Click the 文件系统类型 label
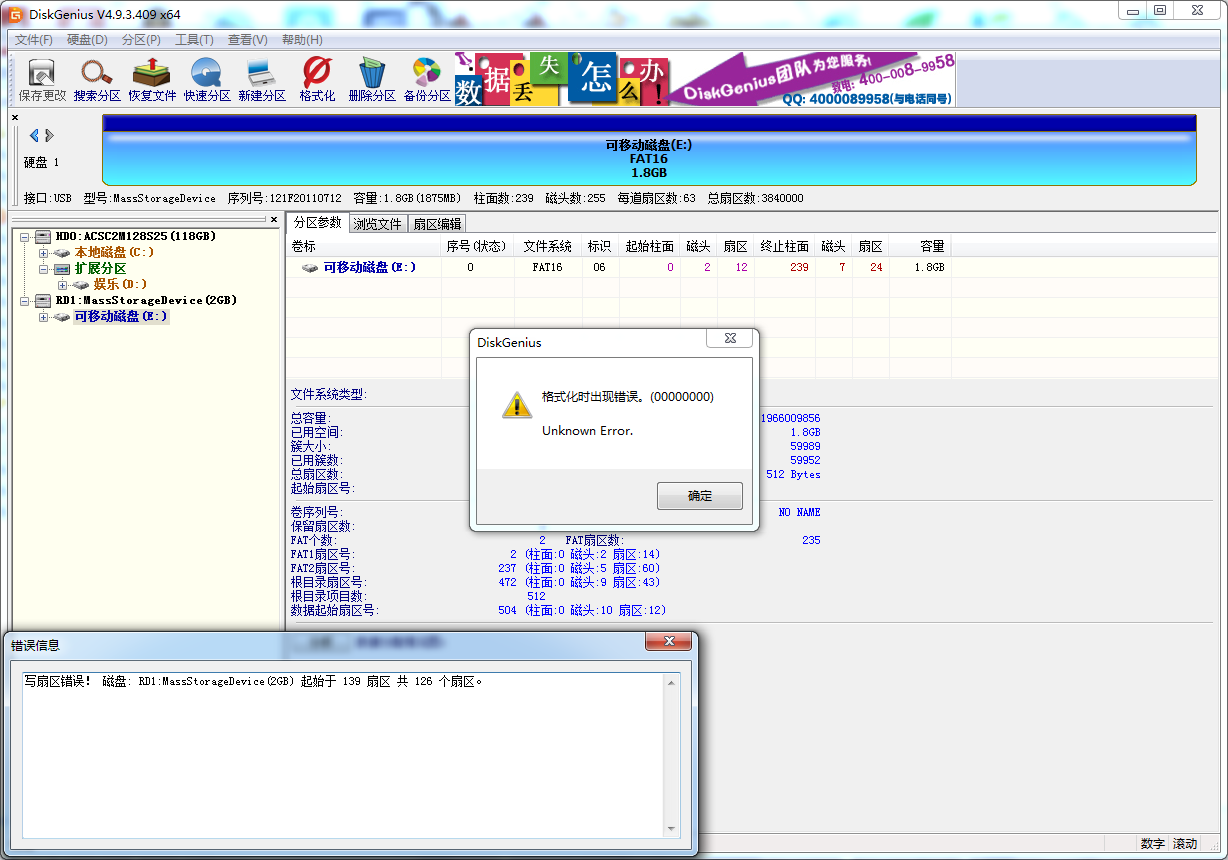The height and width of the screenshot is (860, 1228). click(x=328, y=394)
